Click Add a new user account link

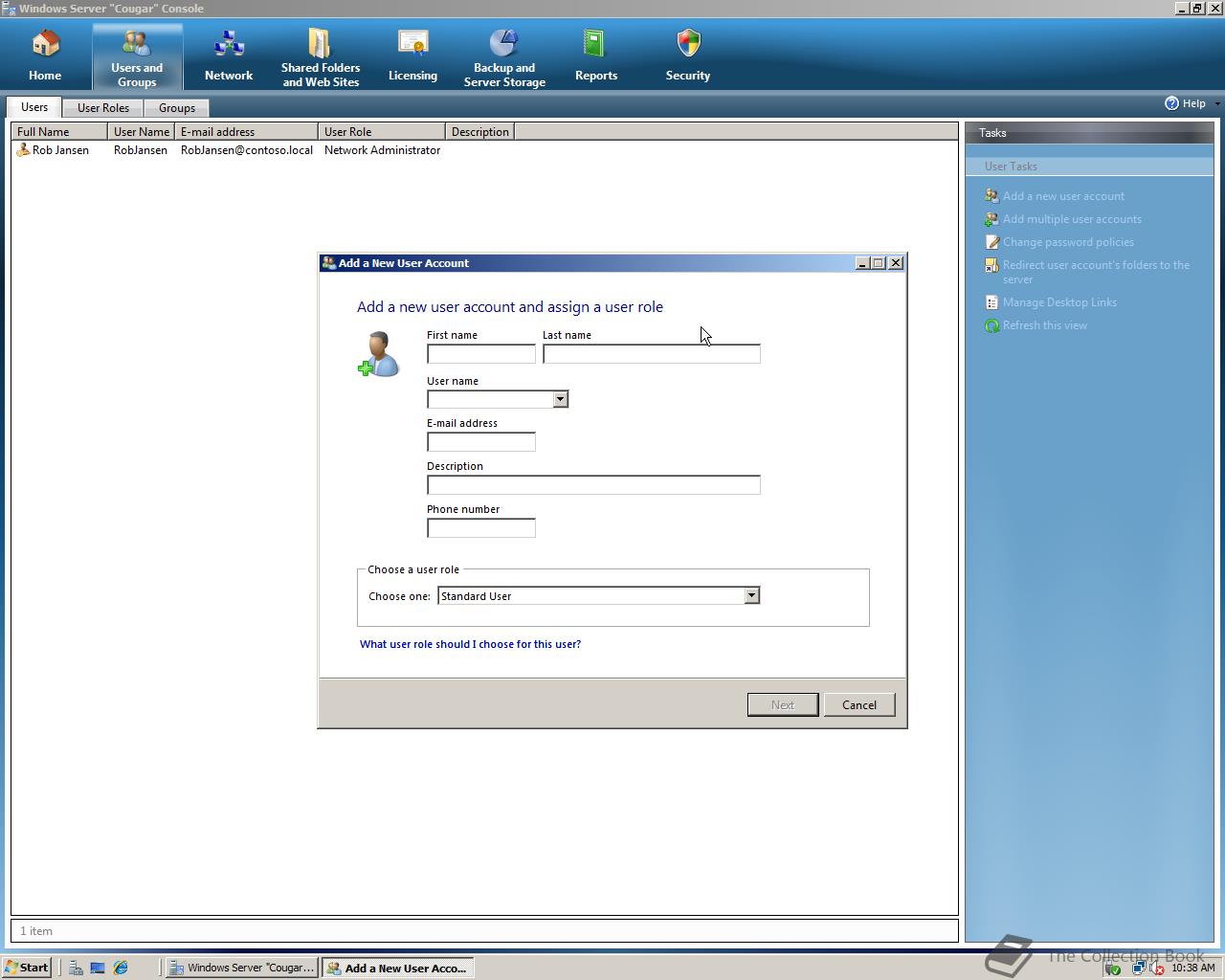pyautogui.click(x=1063, y=196)
